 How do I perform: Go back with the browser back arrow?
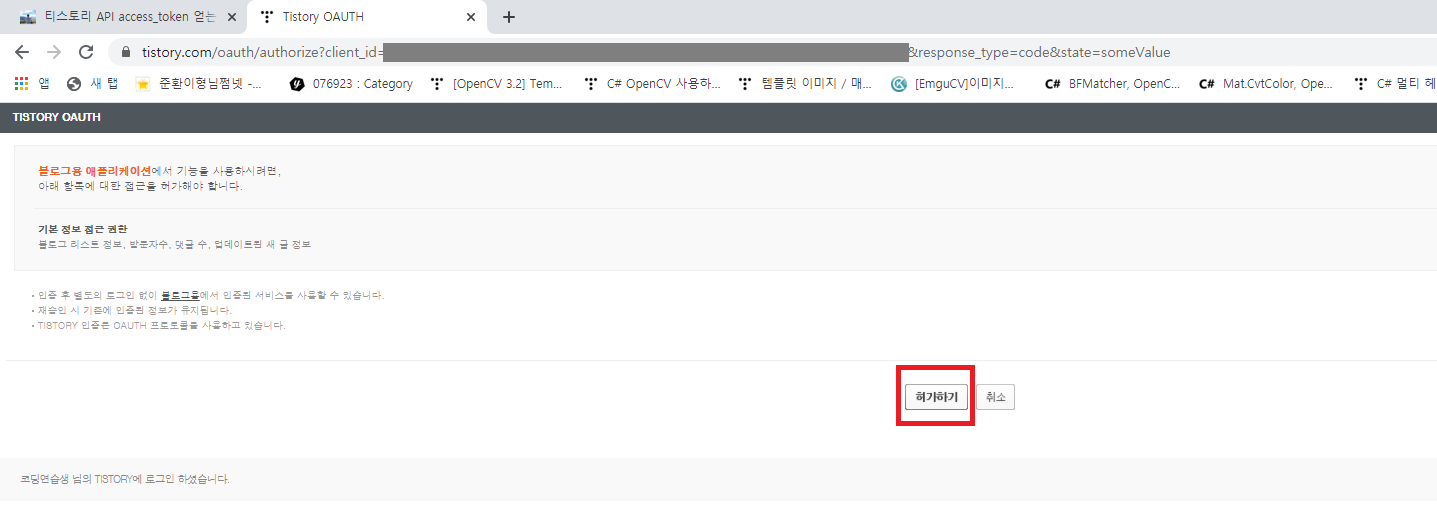(22, 52)
